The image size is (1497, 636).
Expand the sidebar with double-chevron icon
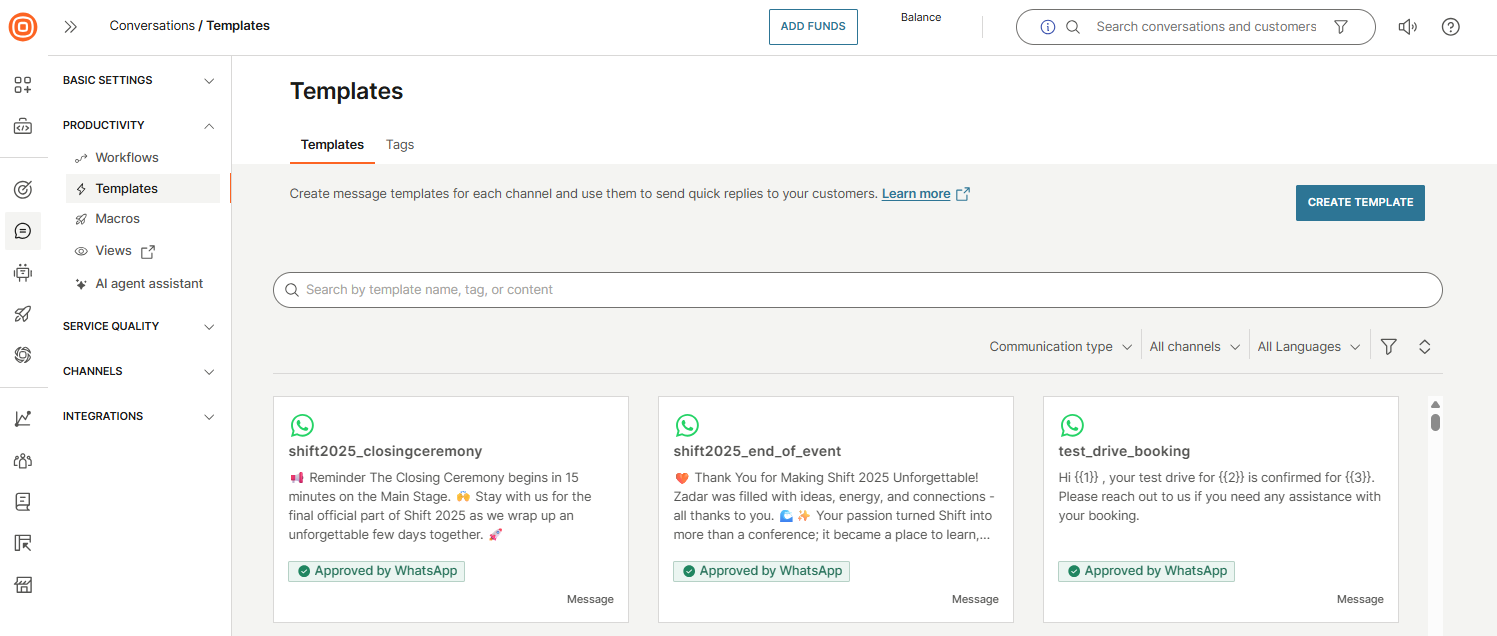[71, 27]
